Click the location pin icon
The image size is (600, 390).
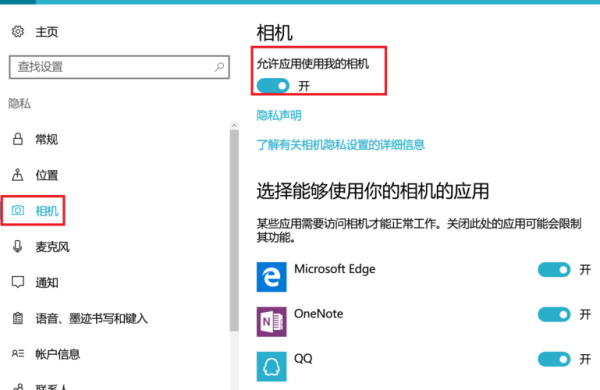pos(18,175)
